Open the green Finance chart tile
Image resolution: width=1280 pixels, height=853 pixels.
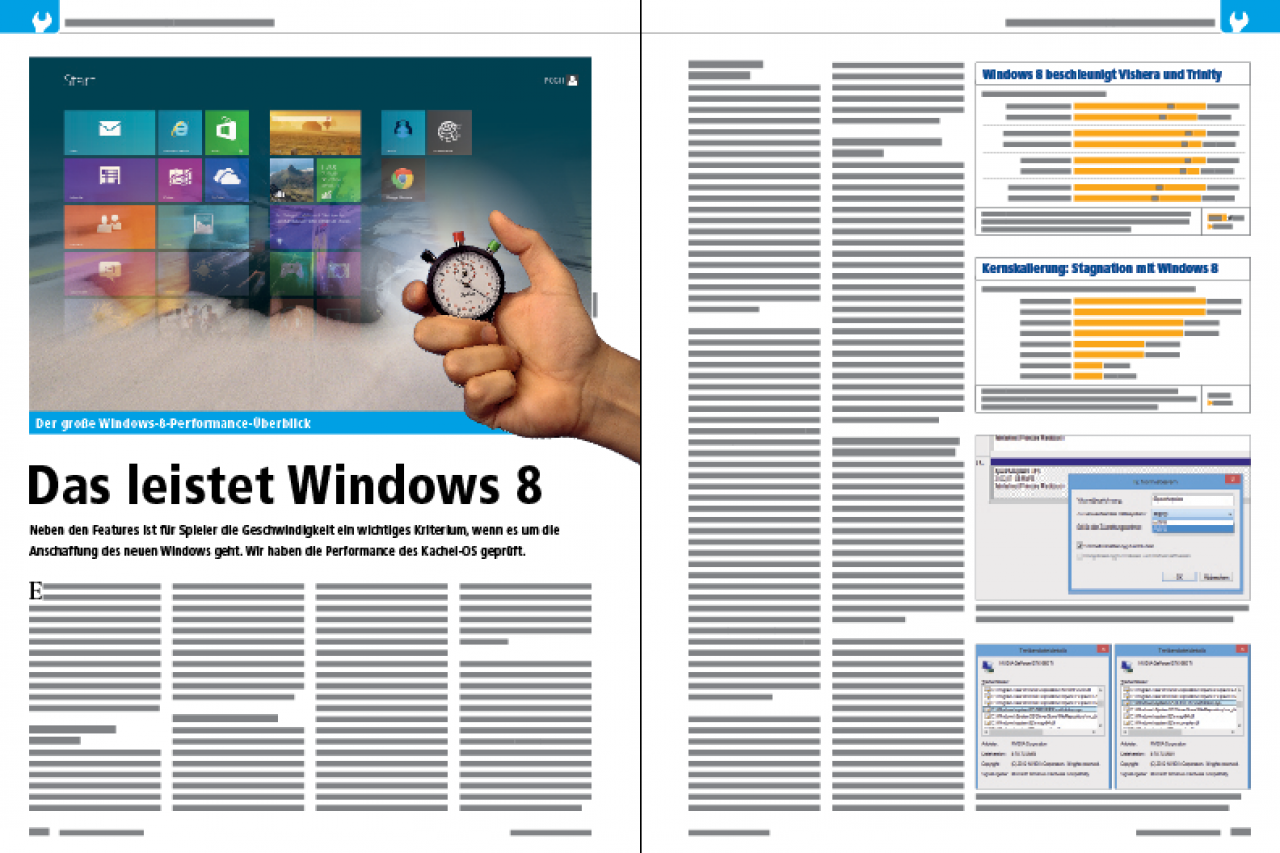click(x=339, y=180)
